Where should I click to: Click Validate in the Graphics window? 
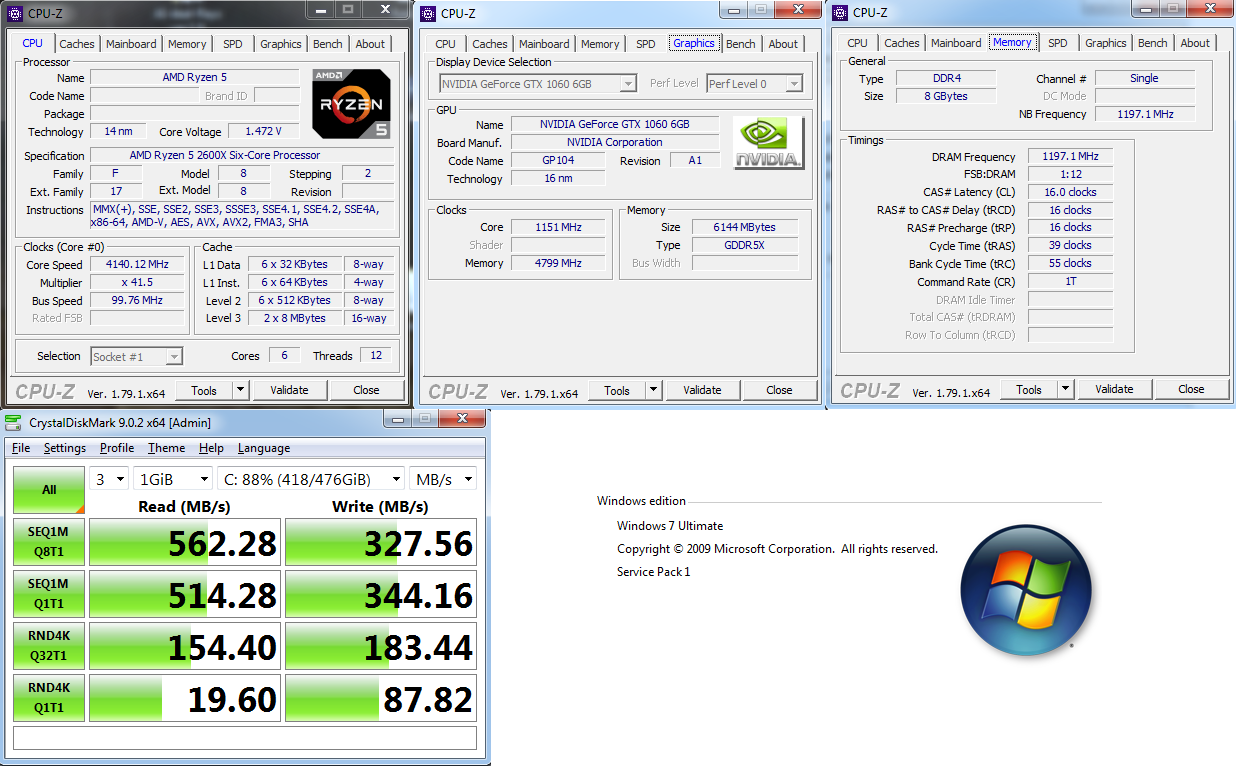pyautogui.click(x=702, y=390)
